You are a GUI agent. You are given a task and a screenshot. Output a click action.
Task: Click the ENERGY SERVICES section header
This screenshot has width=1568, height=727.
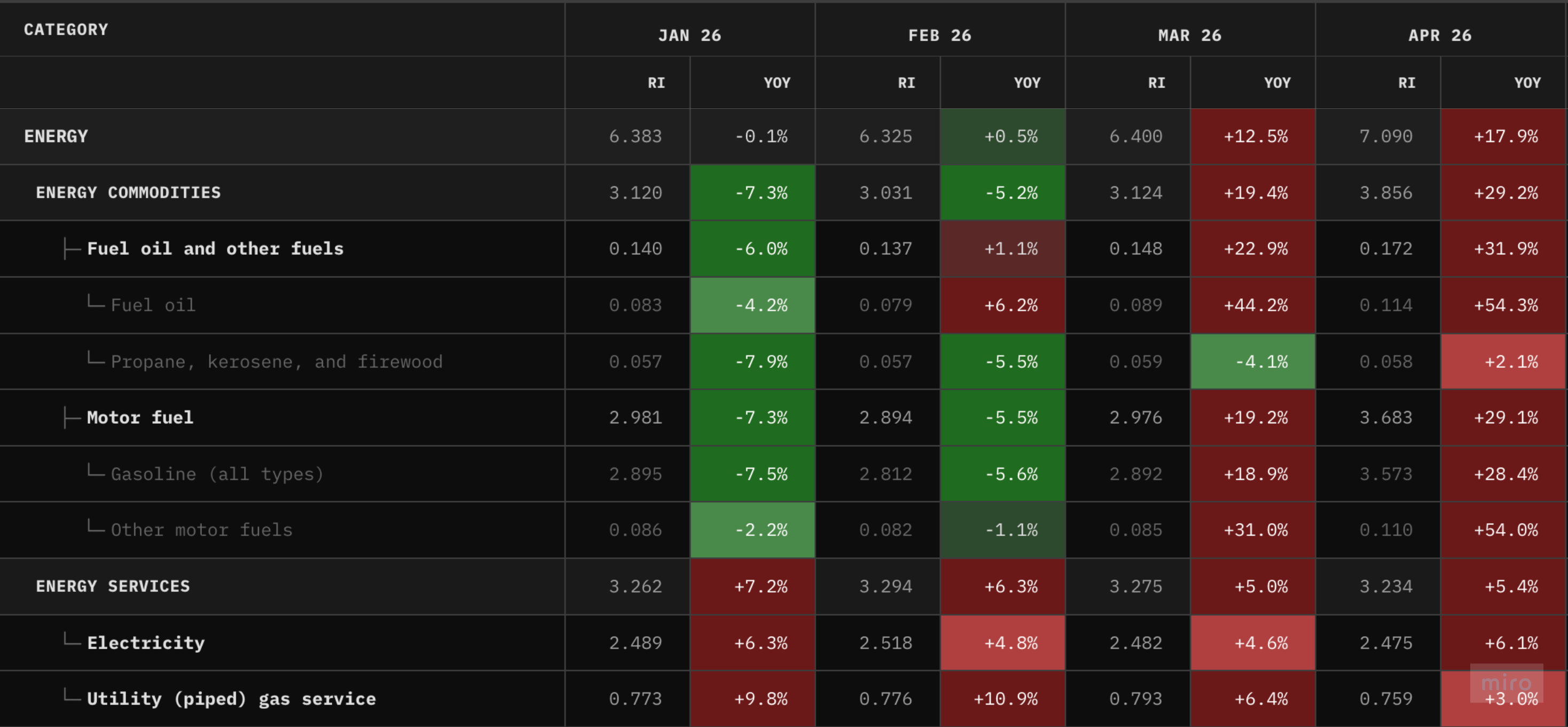[x=113, y=587]
